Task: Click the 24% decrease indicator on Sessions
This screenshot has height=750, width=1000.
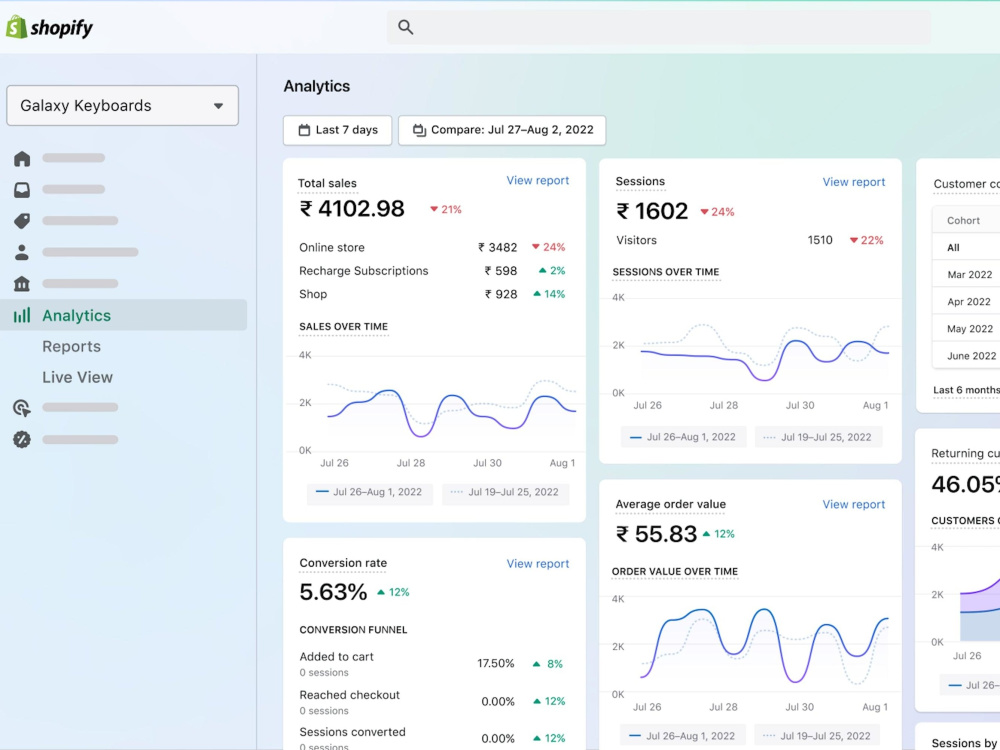Action: coord(717,212)
